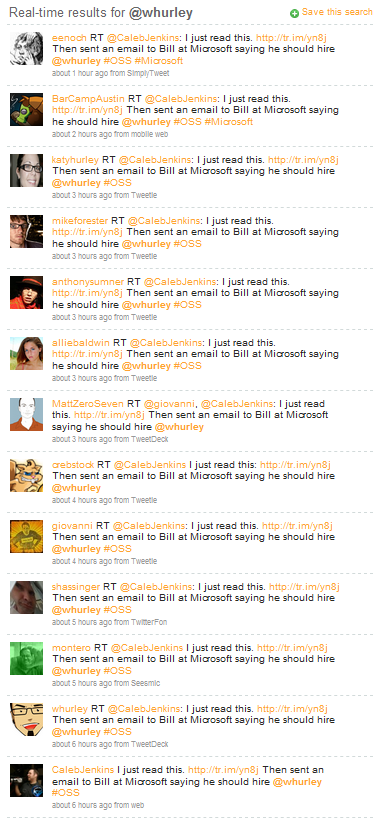Click @whurley mention in crebstock's tweet
378x819 pixels.
coord(76,488)
